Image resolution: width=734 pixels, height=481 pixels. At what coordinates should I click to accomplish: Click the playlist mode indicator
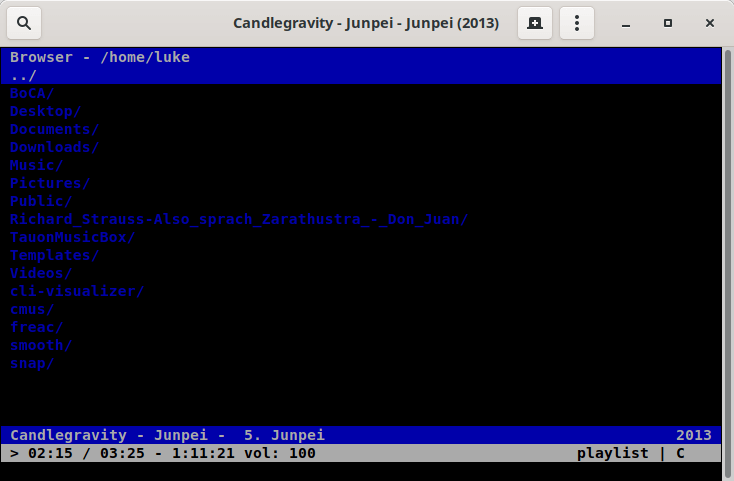(612, 453)
